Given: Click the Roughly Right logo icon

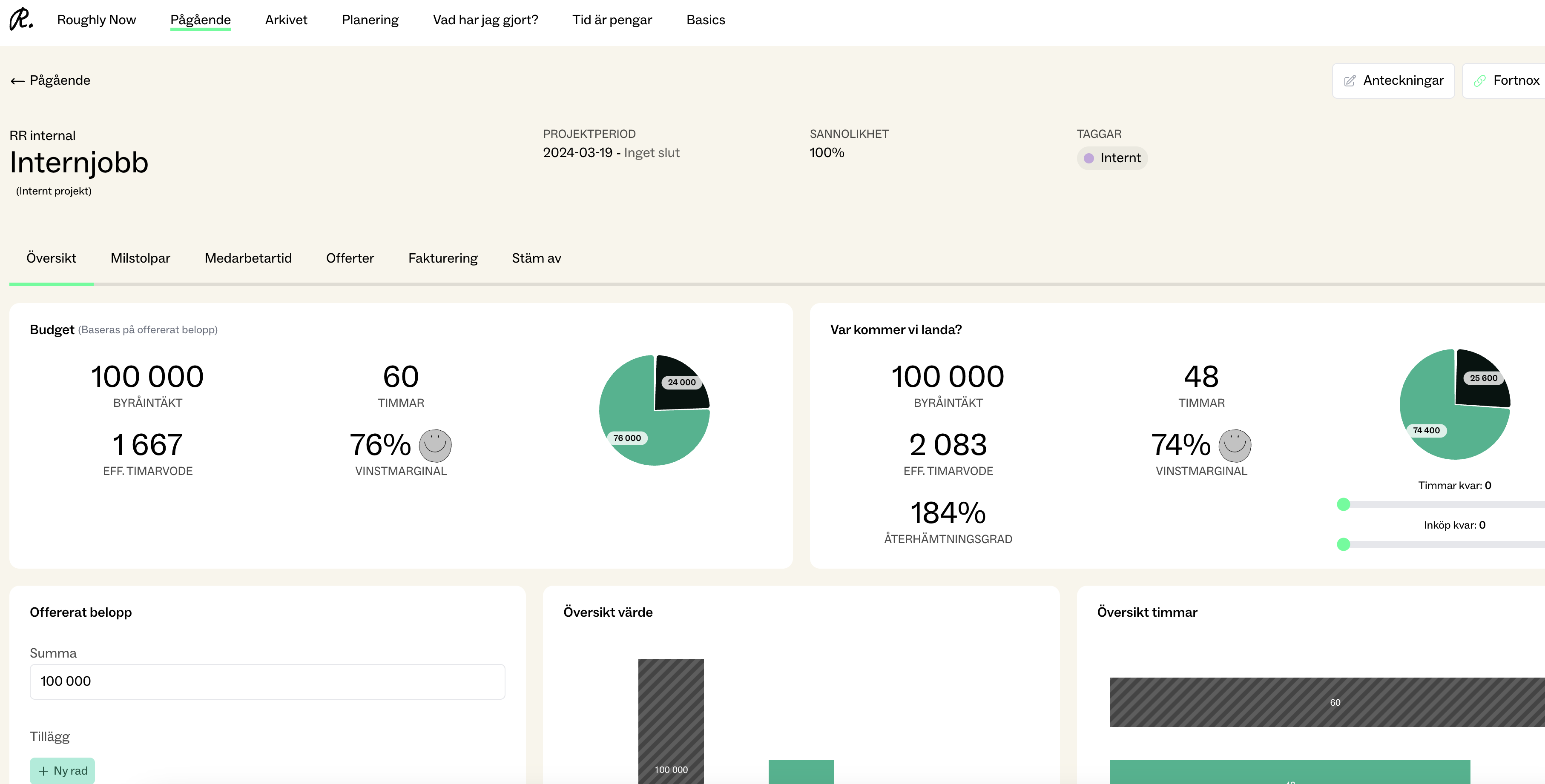Looking at the screenshot, I should coord(21,19).
